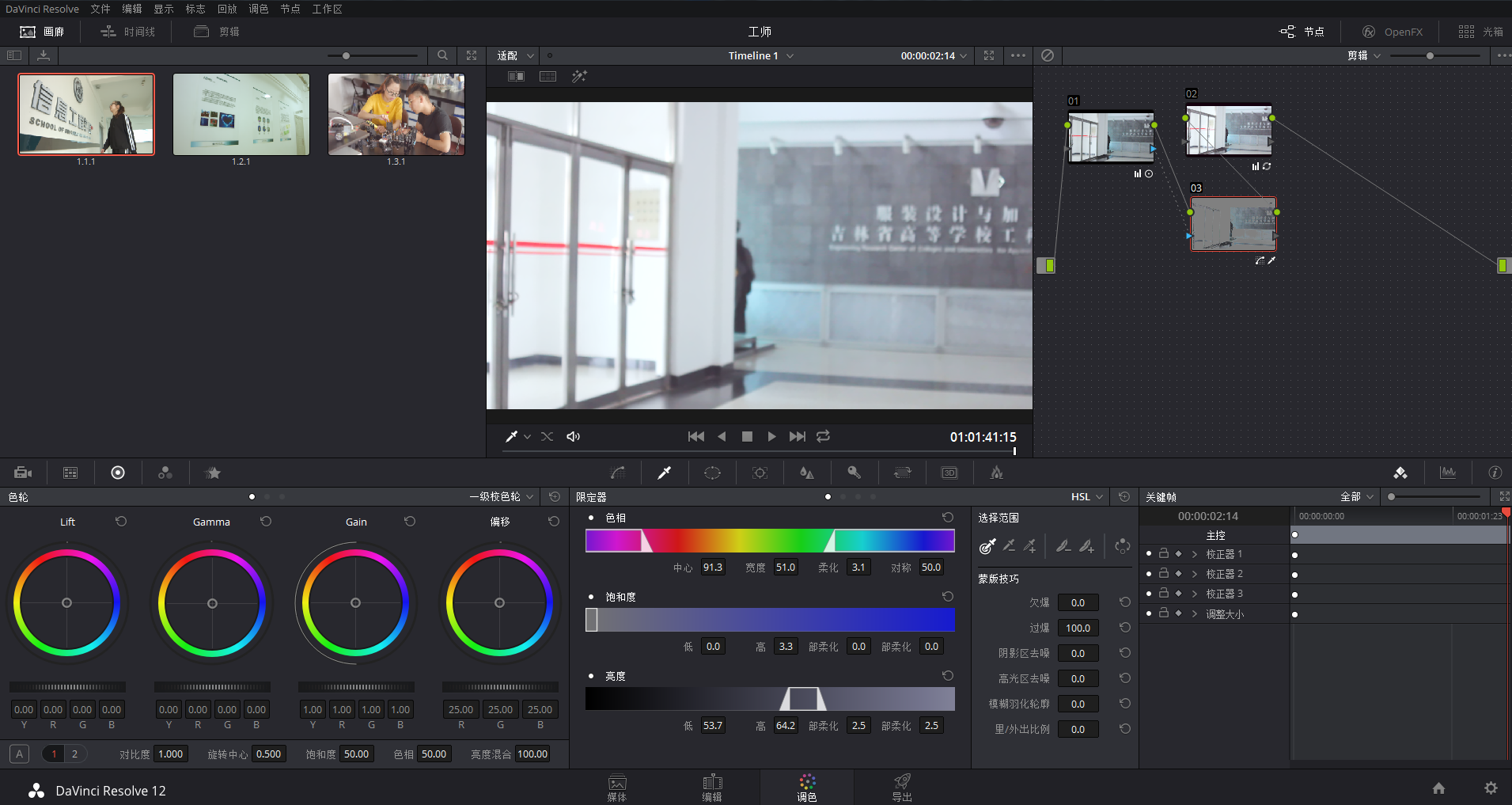Image resolution: width=1512 pixels, height=805 pixels.
Task: Open the Lightbox view
Action: point(1480,32)
